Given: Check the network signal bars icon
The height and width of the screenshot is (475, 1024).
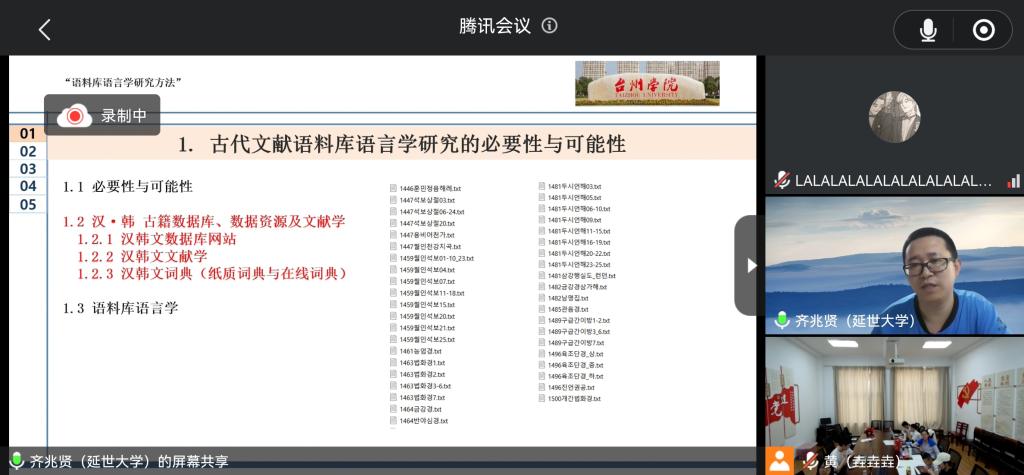Looking at the screenshot, I should click(1013, 181).
